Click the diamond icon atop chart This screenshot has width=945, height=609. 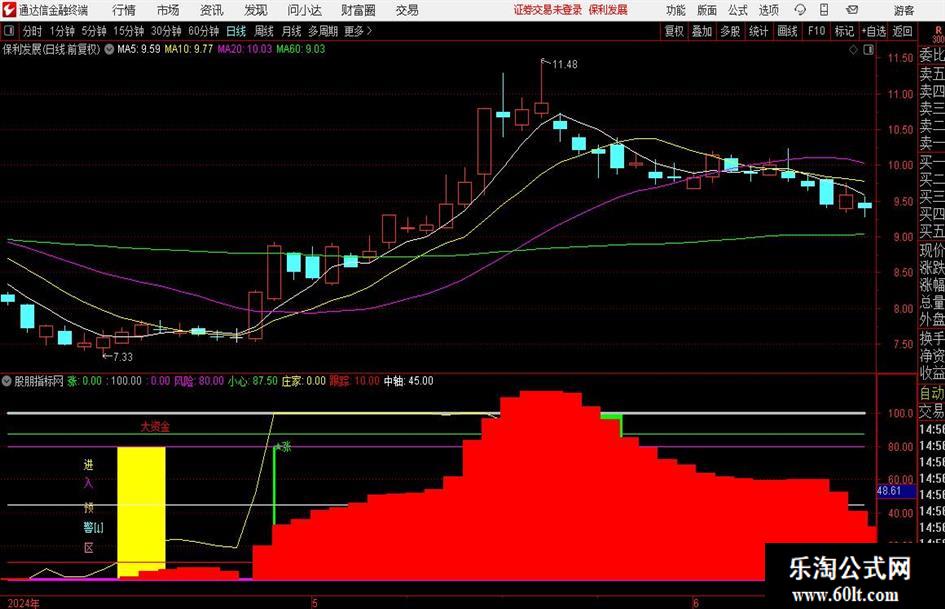pos(853,50)
